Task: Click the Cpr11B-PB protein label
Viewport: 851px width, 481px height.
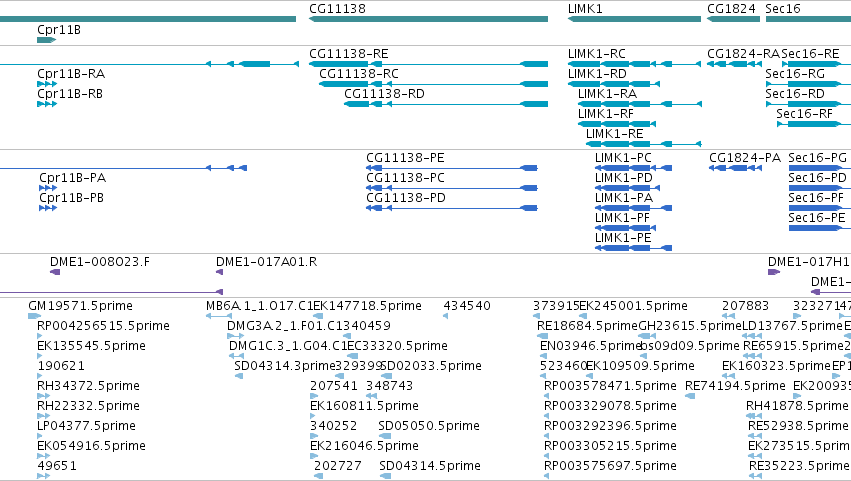Action: (x=71, y=198)
